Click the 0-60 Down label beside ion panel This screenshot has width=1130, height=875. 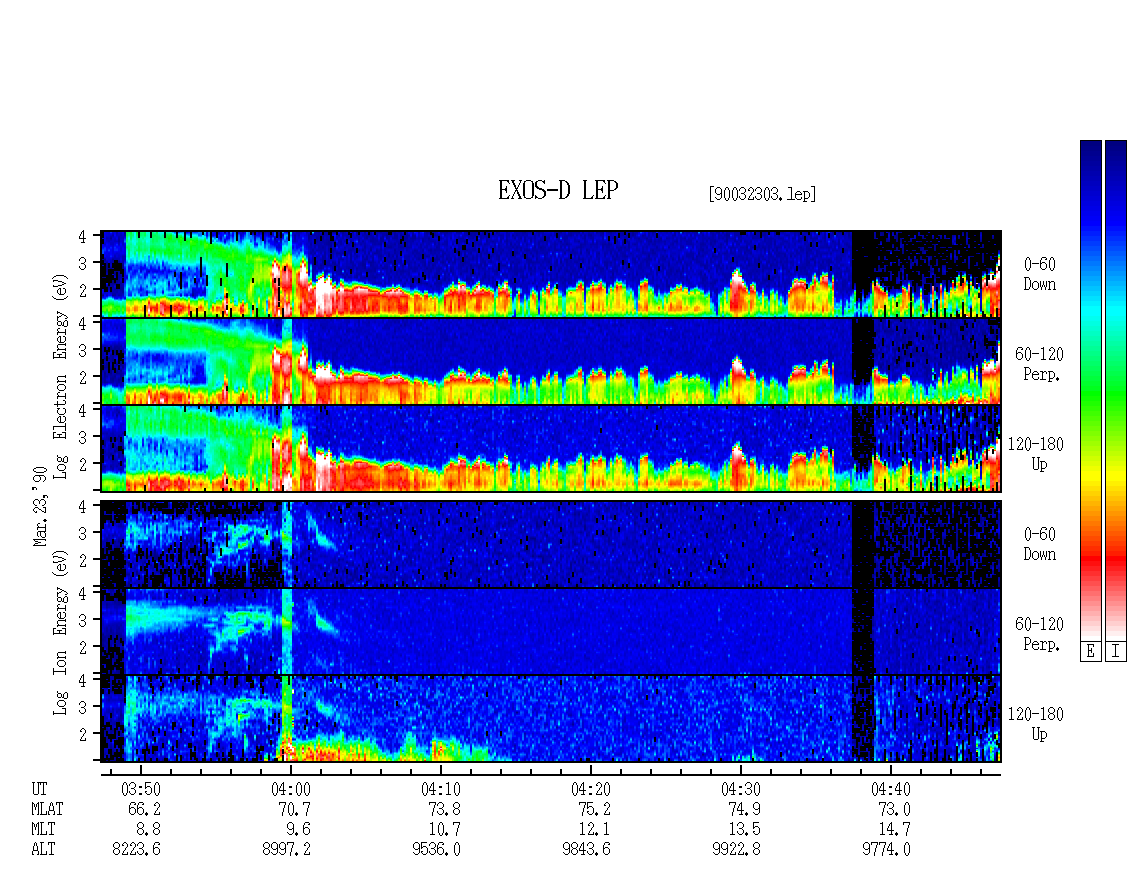pyautogui.click(x=1039, y=544)
